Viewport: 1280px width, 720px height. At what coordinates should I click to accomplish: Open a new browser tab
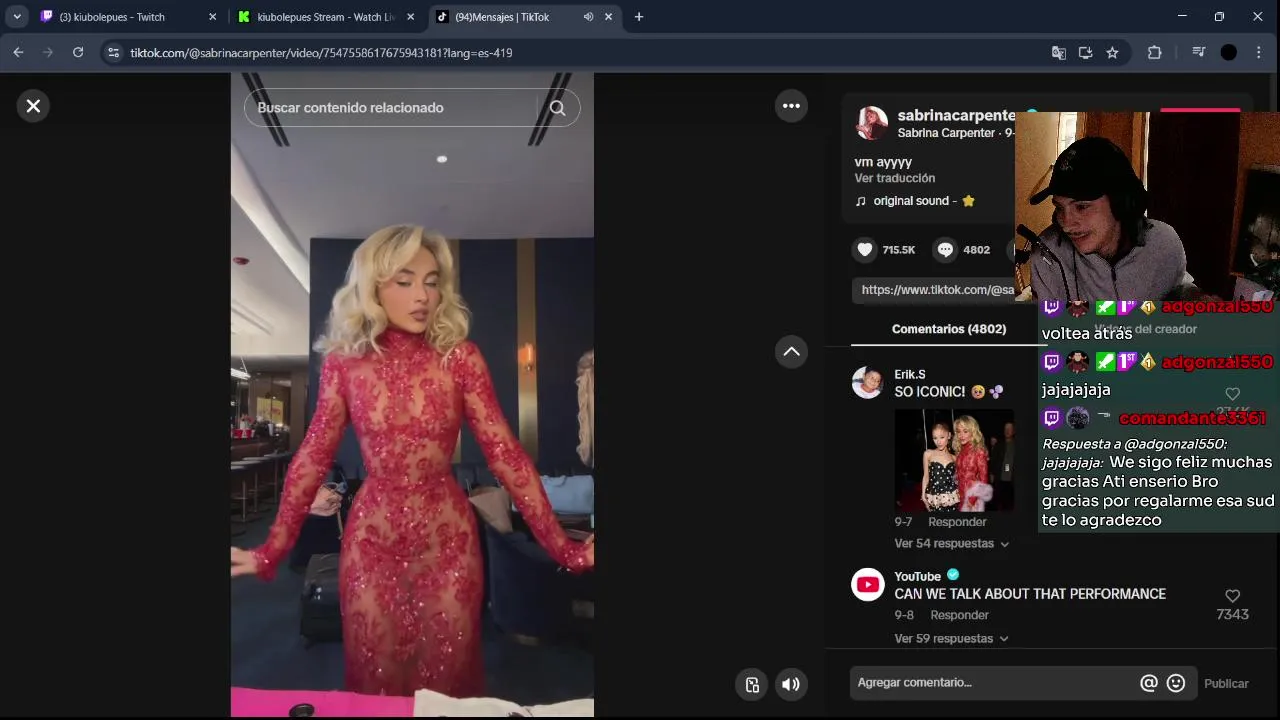tap(639, 17)
